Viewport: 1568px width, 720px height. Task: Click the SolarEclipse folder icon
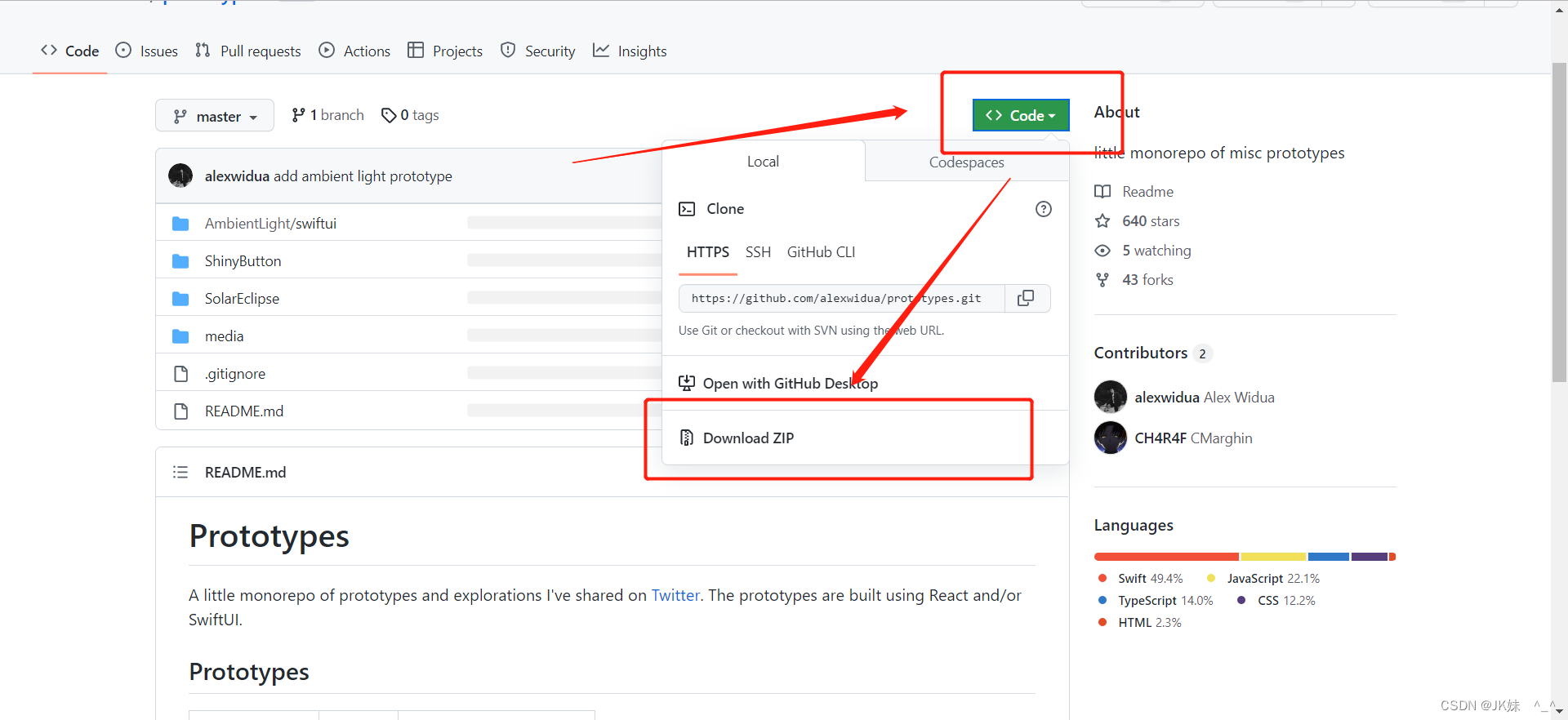(x=181, y=299)
